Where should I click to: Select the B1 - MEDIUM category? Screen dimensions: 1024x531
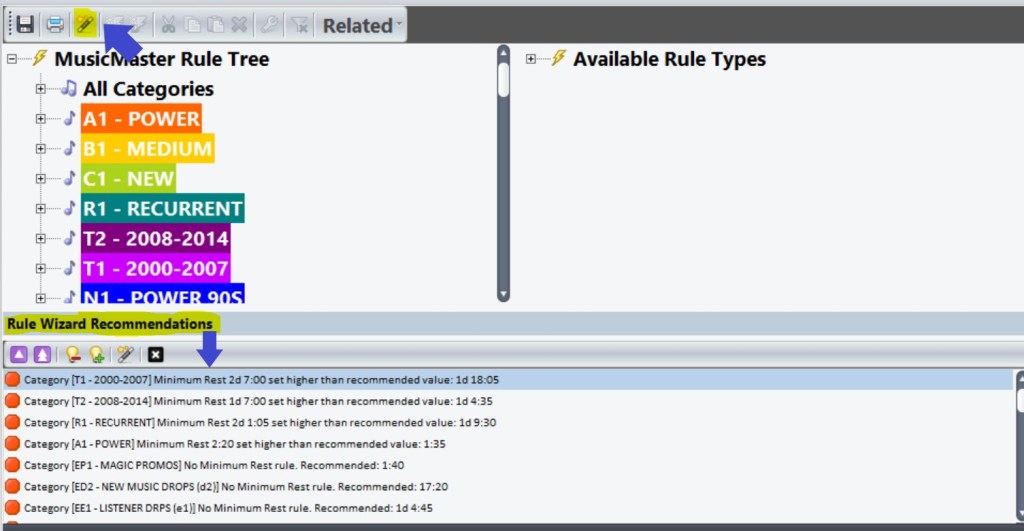point(147,149)
